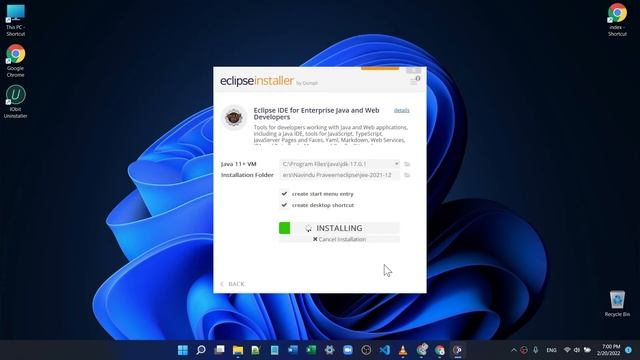Open Settings gear in taskbar
Viewport: 640px width, 360px height.
pyautogui.click(x=329, y=350)
